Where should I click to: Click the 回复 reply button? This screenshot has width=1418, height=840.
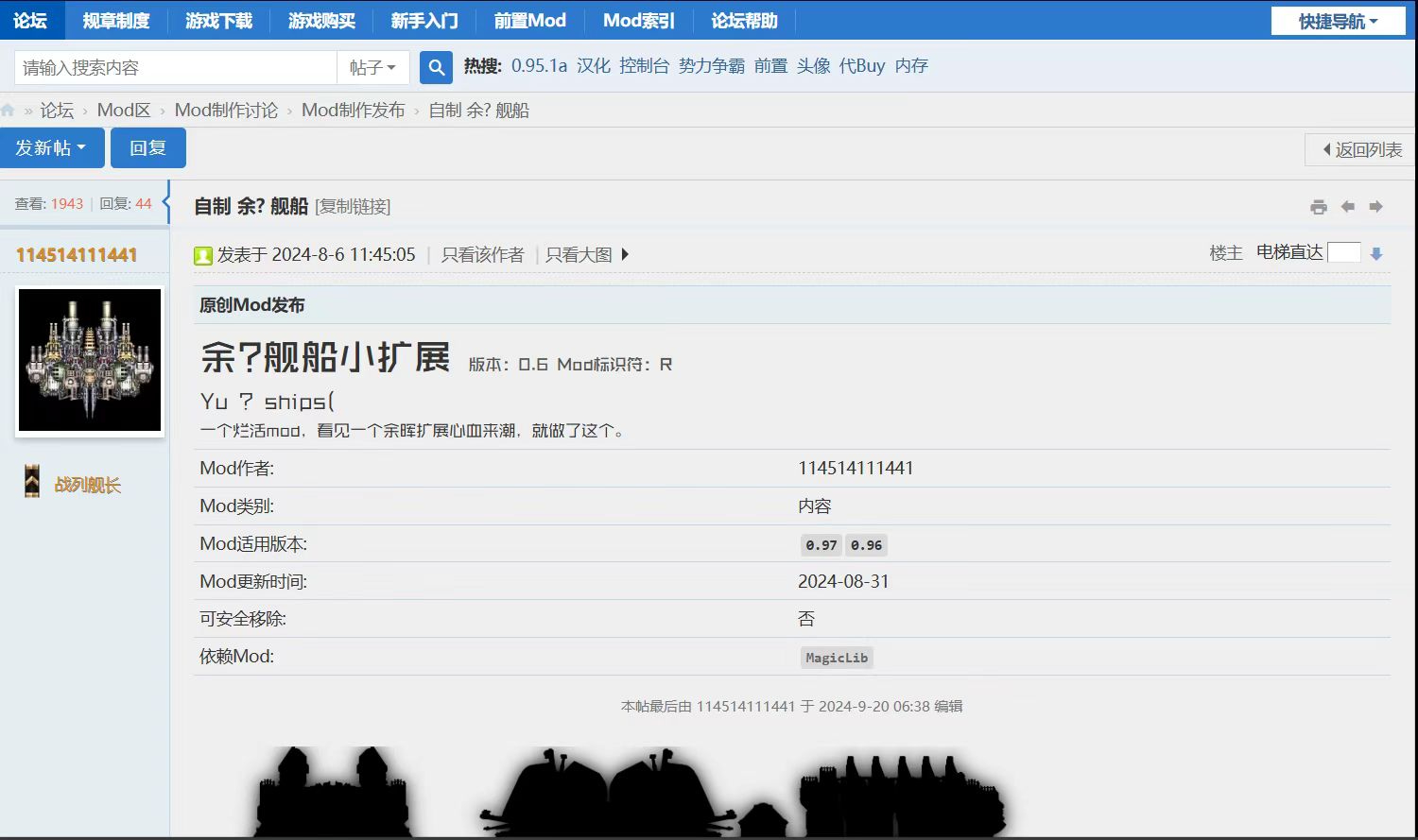[147, 148]
